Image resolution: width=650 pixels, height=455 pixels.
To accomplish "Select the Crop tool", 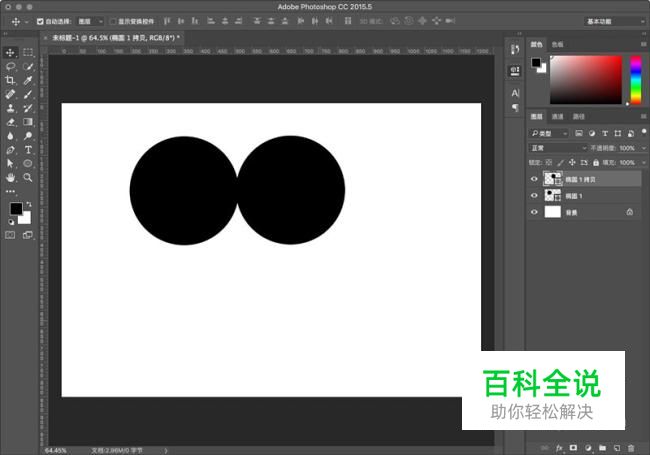I will coord(10,80).
